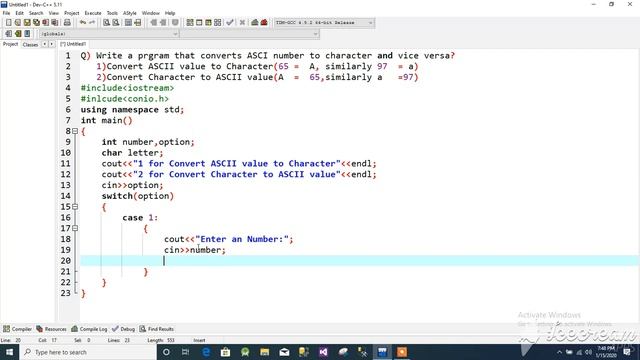Open the Window menu
The height and width of the screenshot is (360, 640).
click(x=151, y=13)
